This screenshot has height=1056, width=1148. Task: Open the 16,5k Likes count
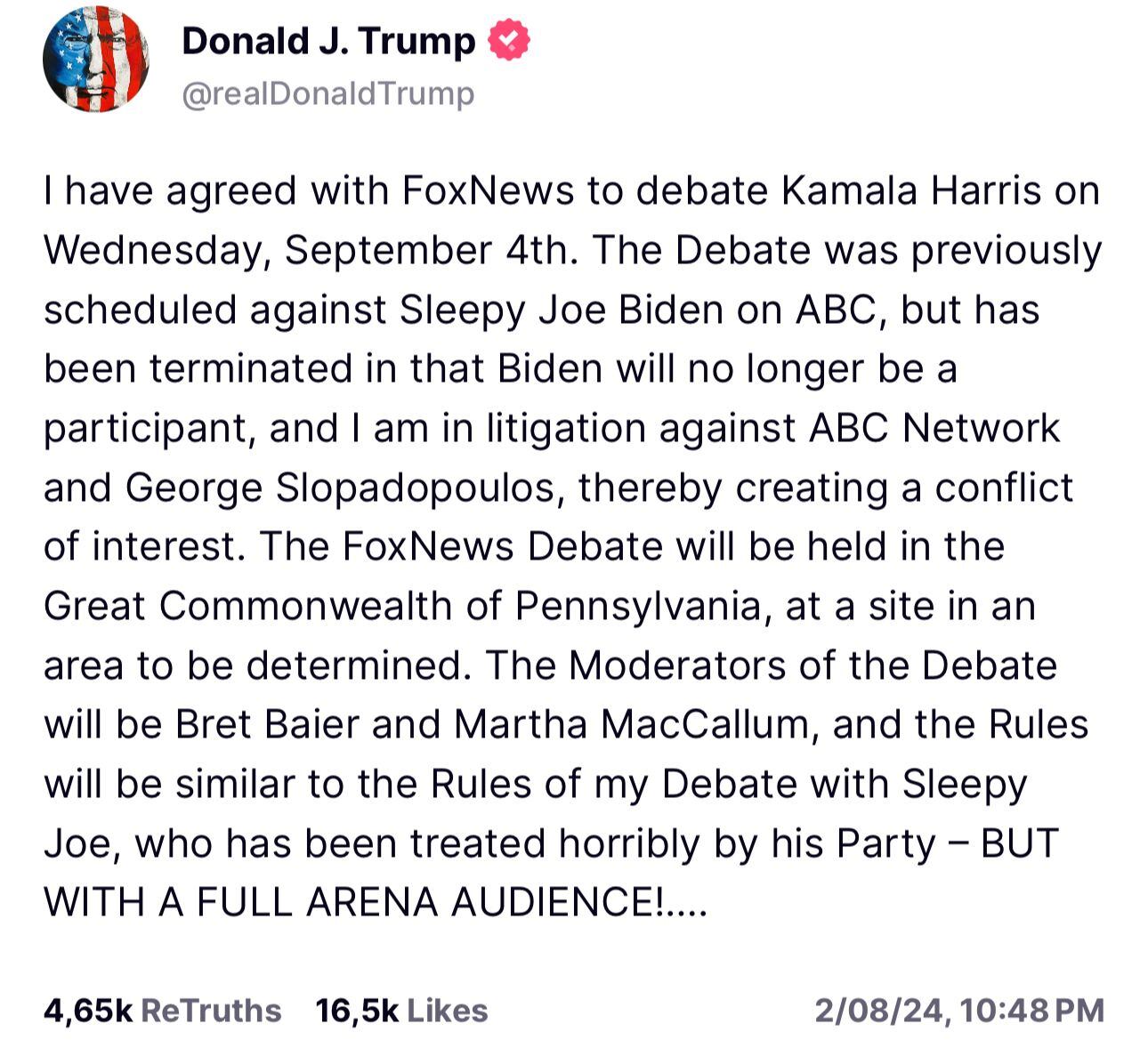[x=401, y=1011]
